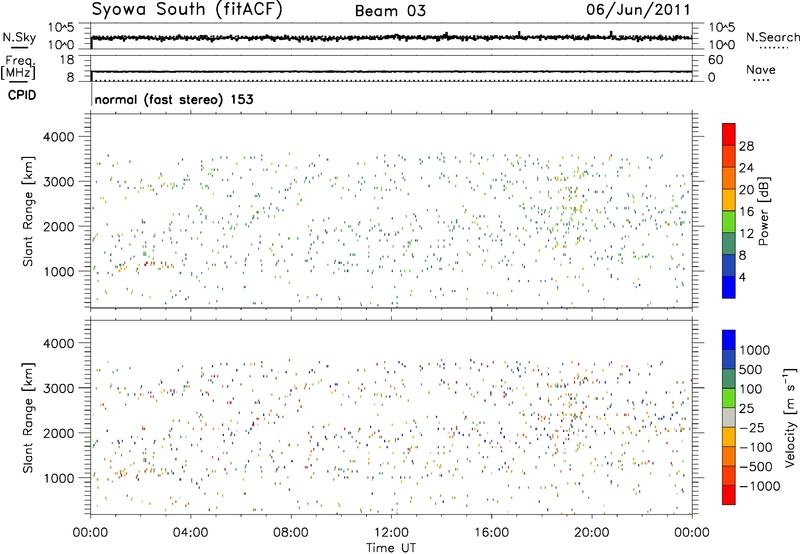This screenshot has width=800, height=554.
Task: Pick the light green 25–100 Velocity colorbar segment
Action: [x=729, y=398]
